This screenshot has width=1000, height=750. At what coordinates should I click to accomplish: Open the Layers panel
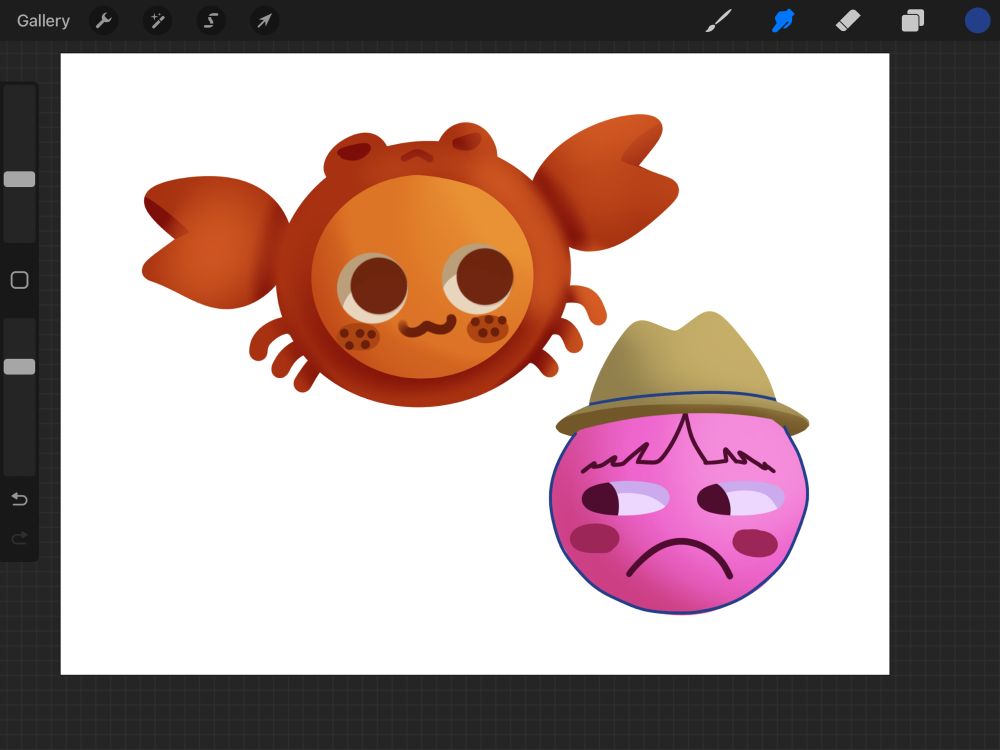913,21
